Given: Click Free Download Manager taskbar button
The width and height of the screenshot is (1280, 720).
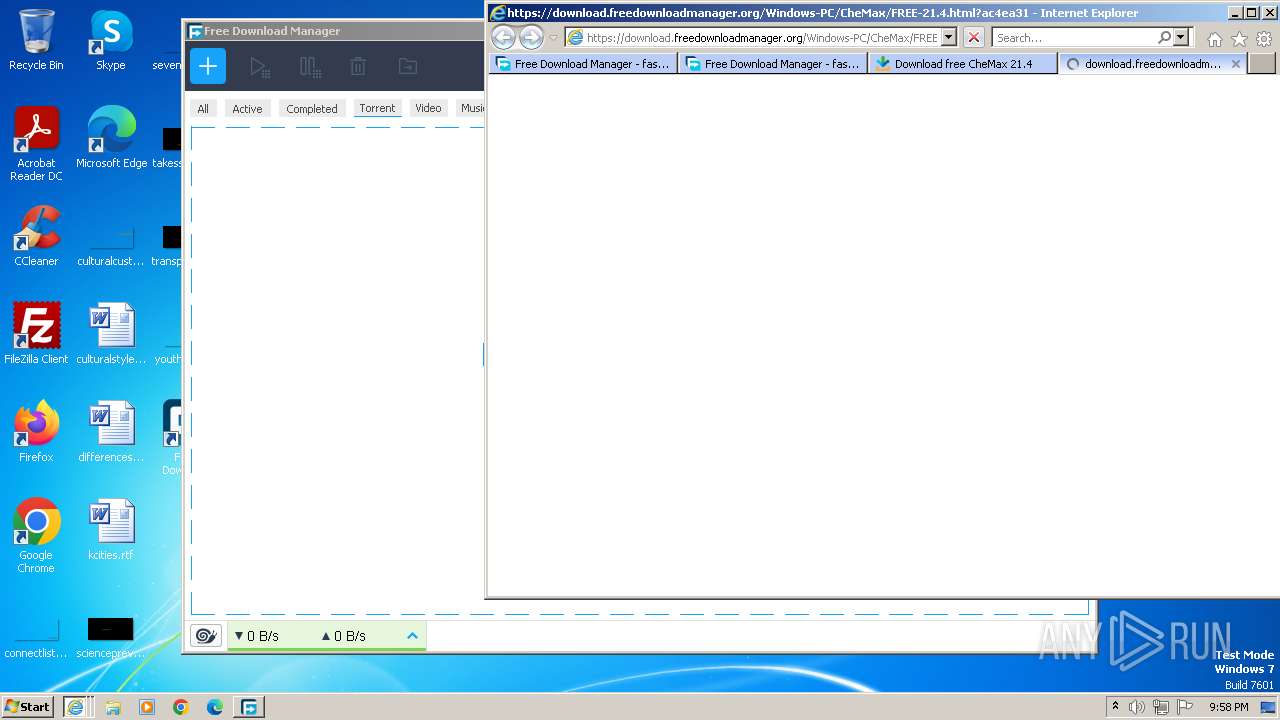Looking at the screenshot, I should [248, 707].
